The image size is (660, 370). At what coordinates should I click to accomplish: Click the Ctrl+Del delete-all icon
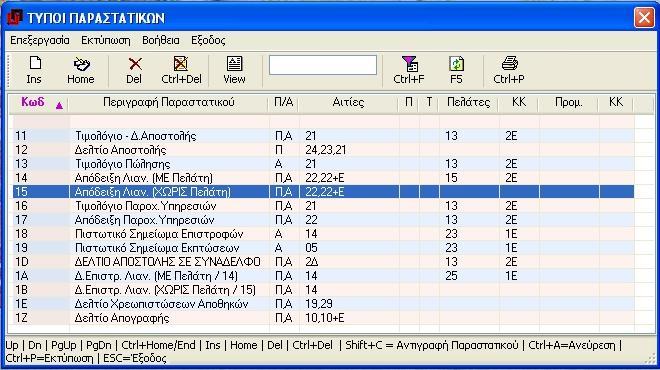181,64
